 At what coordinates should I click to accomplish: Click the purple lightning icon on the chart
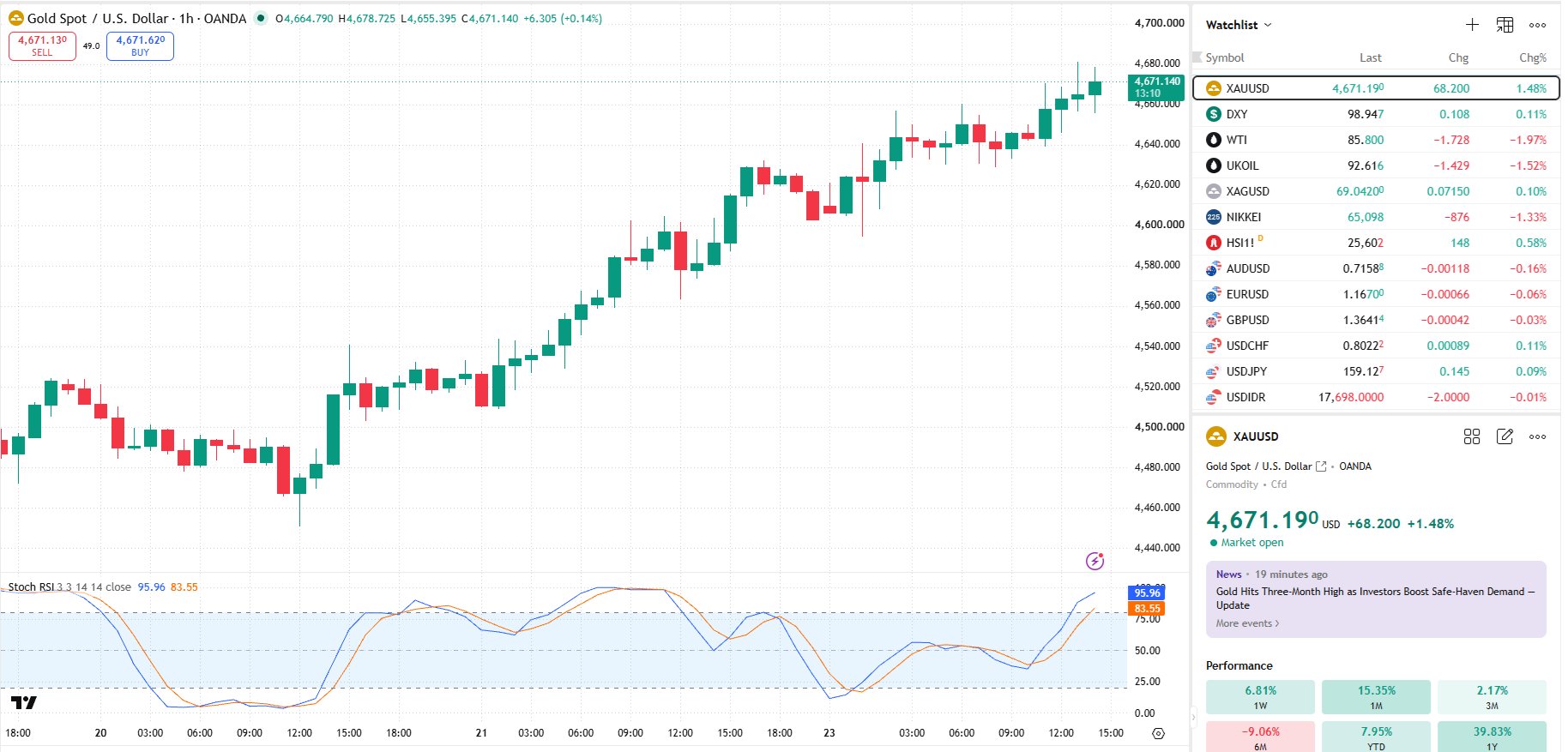(x=1095, y=561)
